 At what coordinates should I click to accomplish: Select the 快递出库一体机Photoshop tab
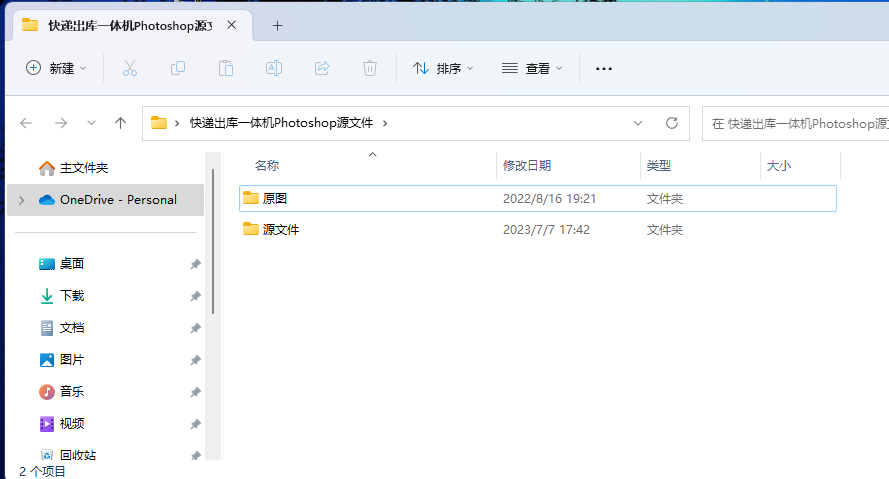click(130, 26)
